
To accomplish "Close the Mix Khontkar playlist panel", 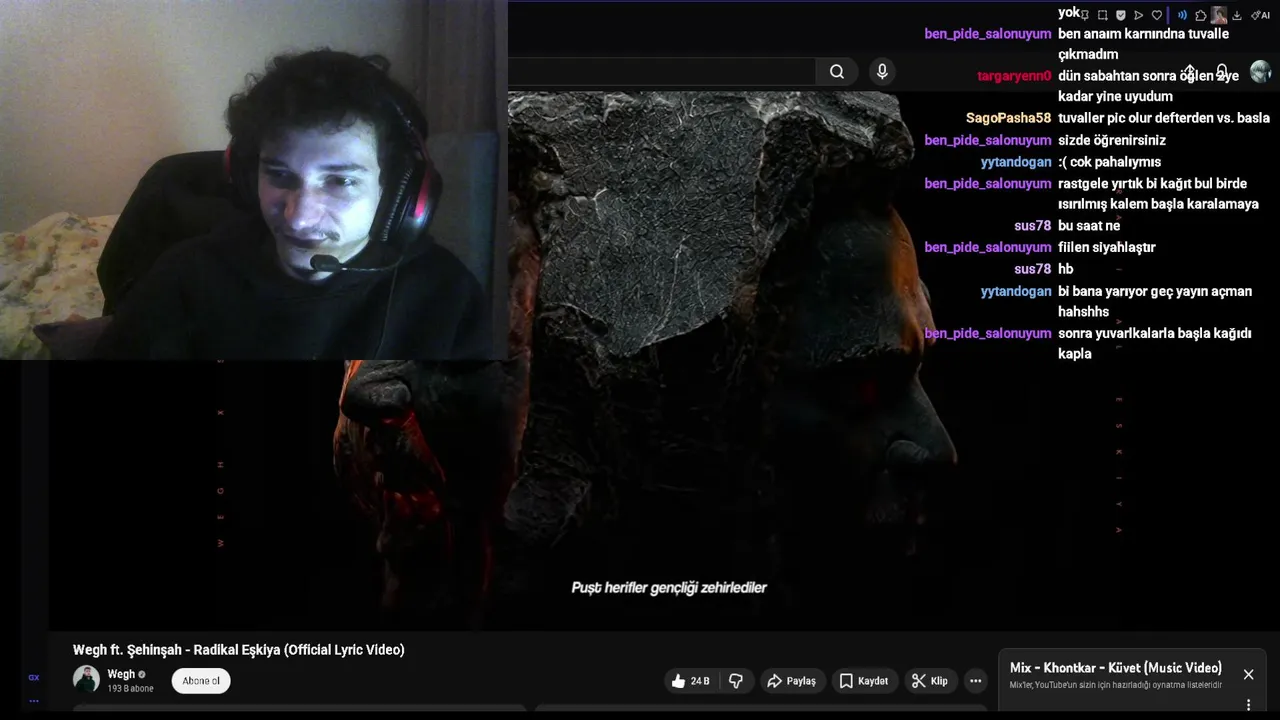I will [1248, 675].
